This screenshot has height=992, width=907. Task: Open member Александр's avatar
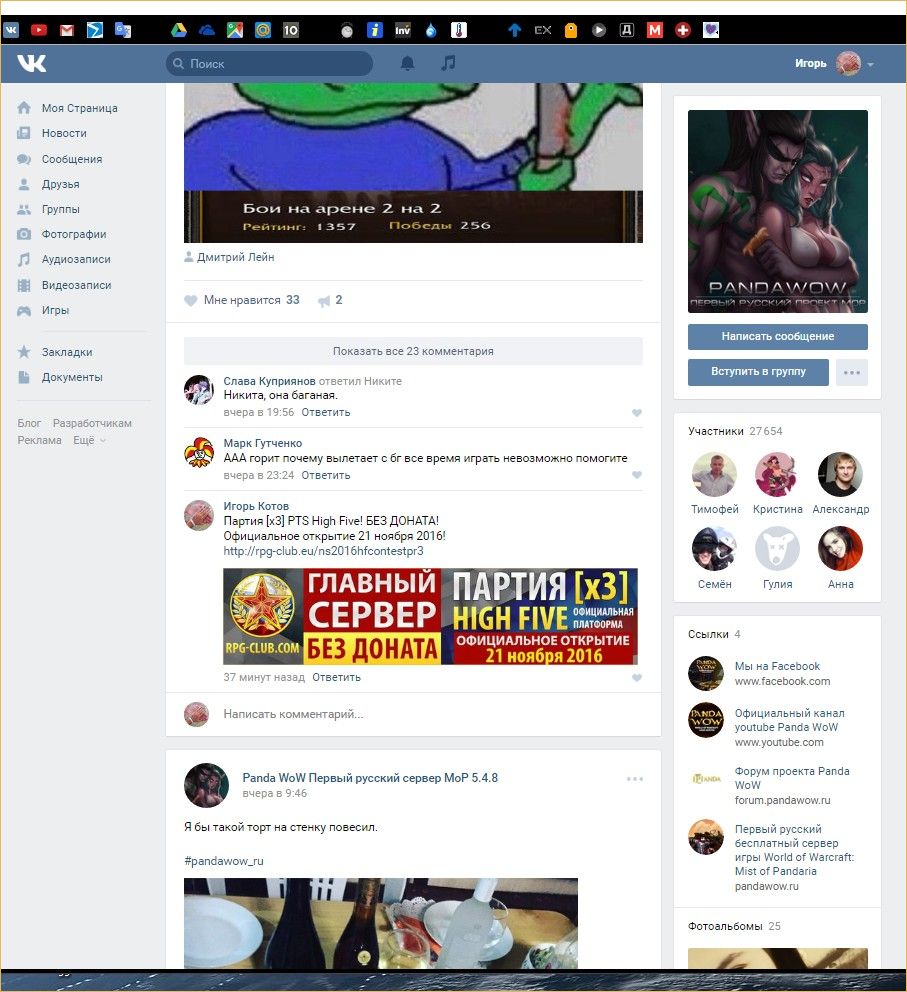(x=840, y=474)
